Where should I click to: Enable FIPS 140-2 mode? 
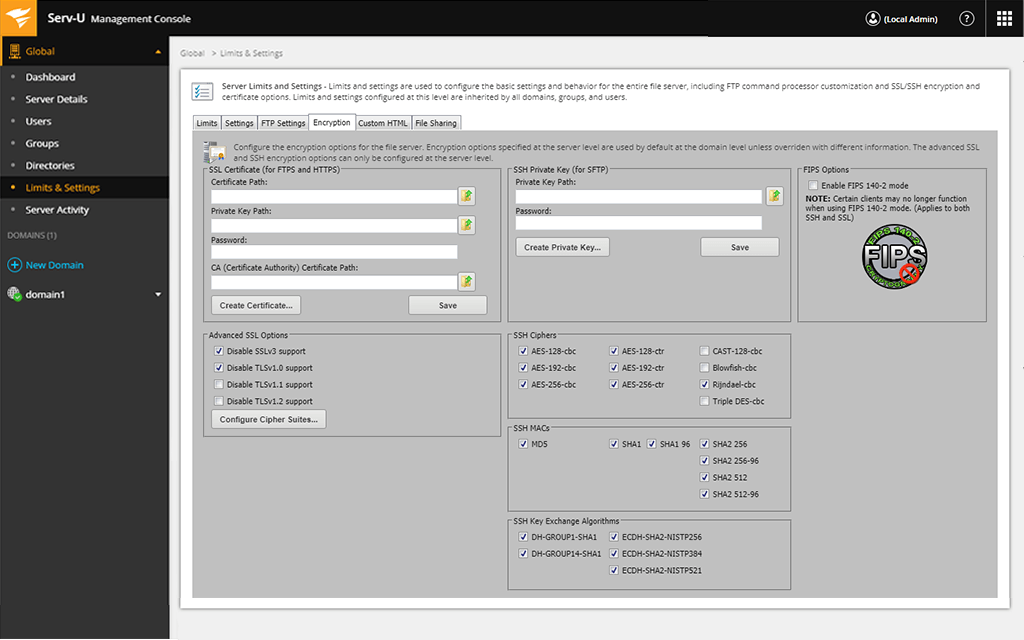click(814, 183)
